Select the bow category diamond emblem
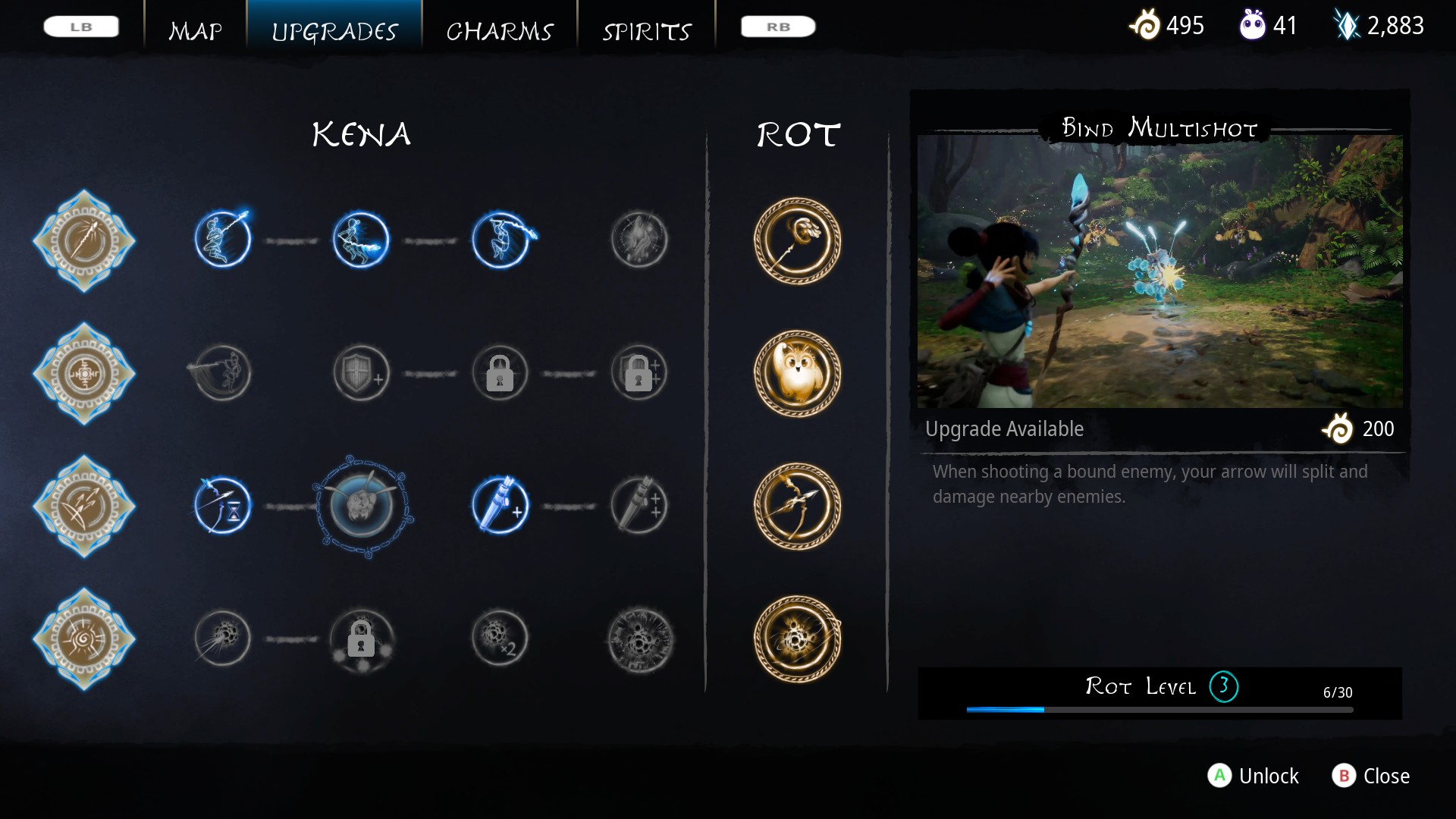The width and height of the screenshot is (1456, 819). [x=84, y=506]
